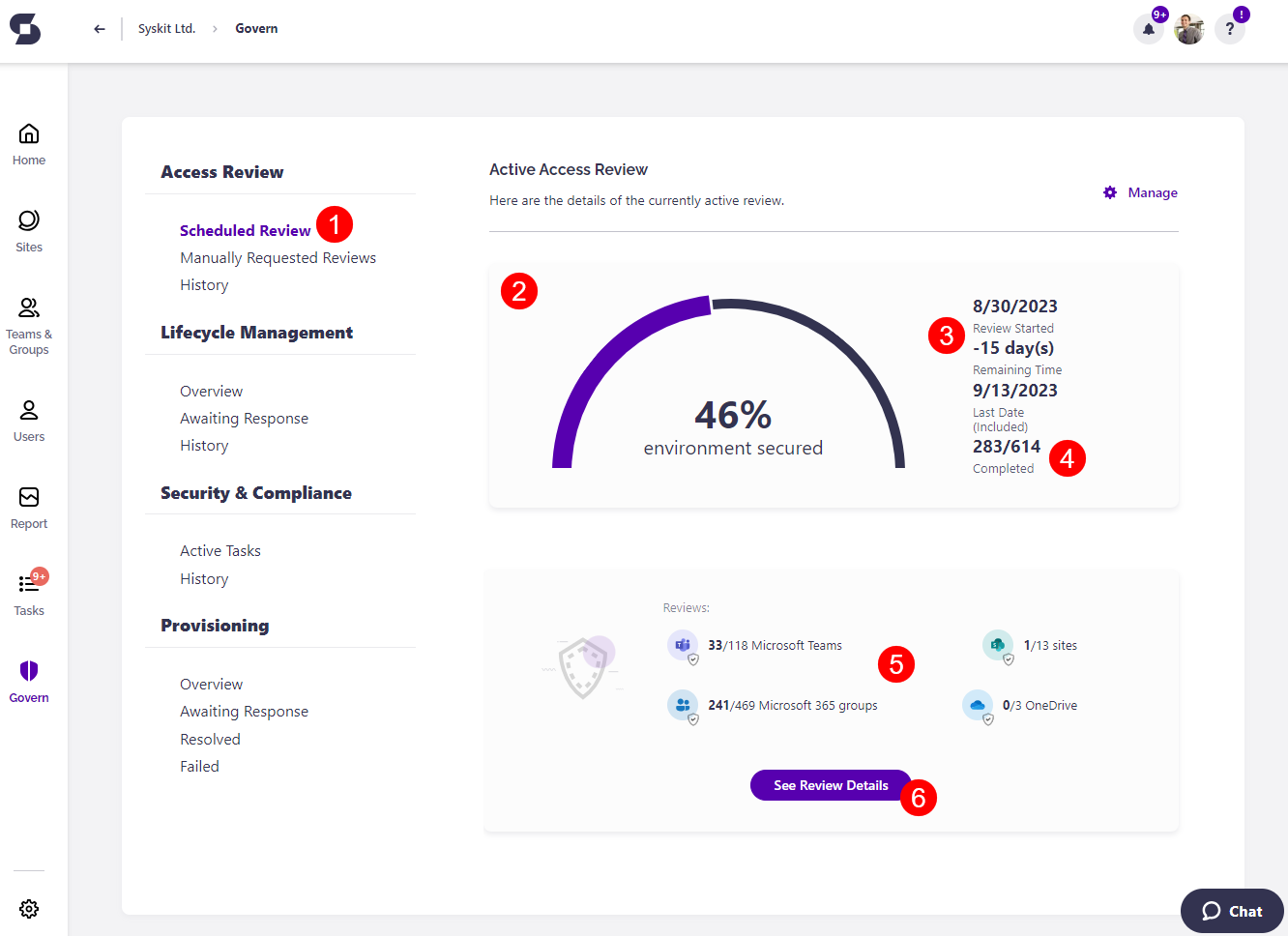
Task: Open the Home section from the sidebar
Action: click(x=28, y=143)
